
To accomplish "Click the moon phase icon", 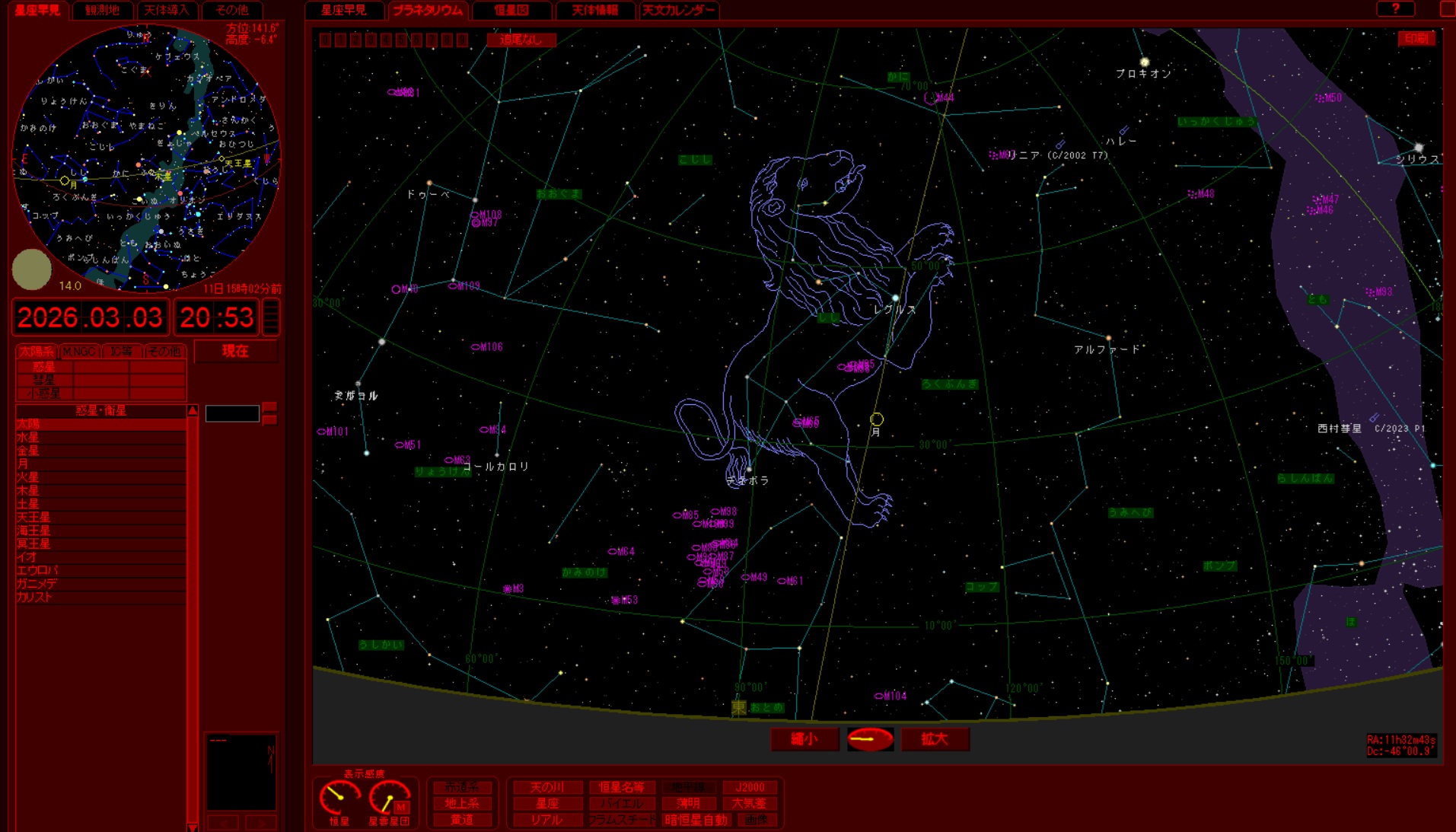I will coord(32,269).
